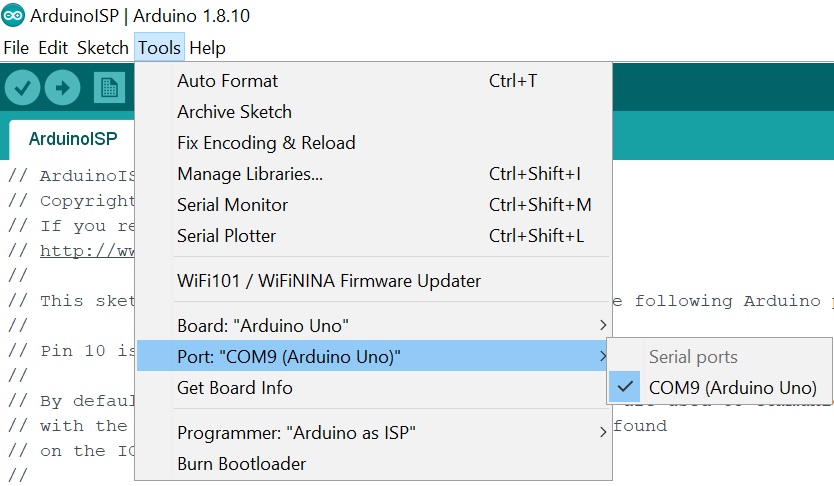Image resolution: width=834 pixels, height=486 pixels.
Task: Open Manage Libraries...
Action: tap(250, 173)
